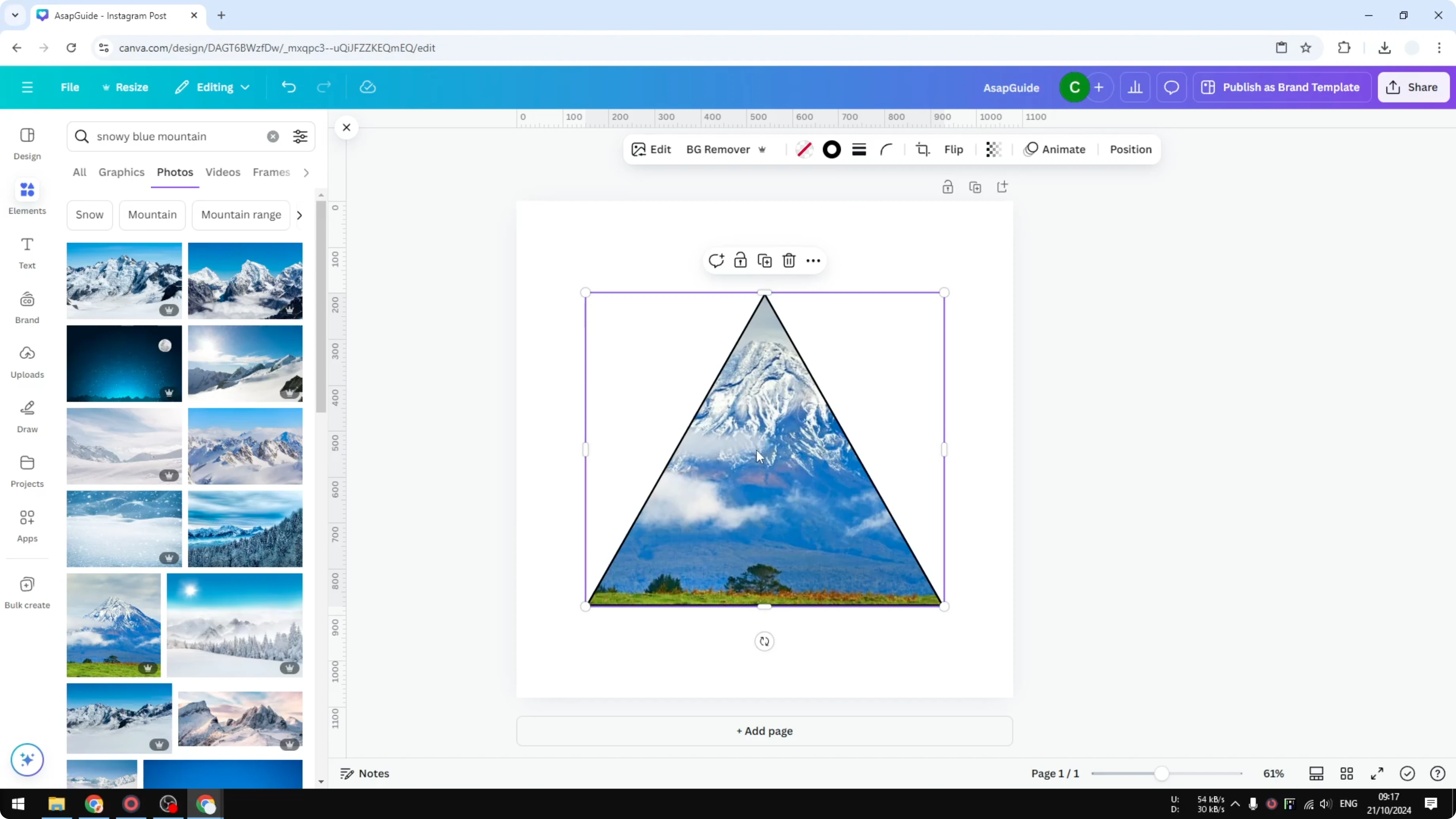1456x819 pixels.
Task: Select the border style icon
Action: click(859, 149)
